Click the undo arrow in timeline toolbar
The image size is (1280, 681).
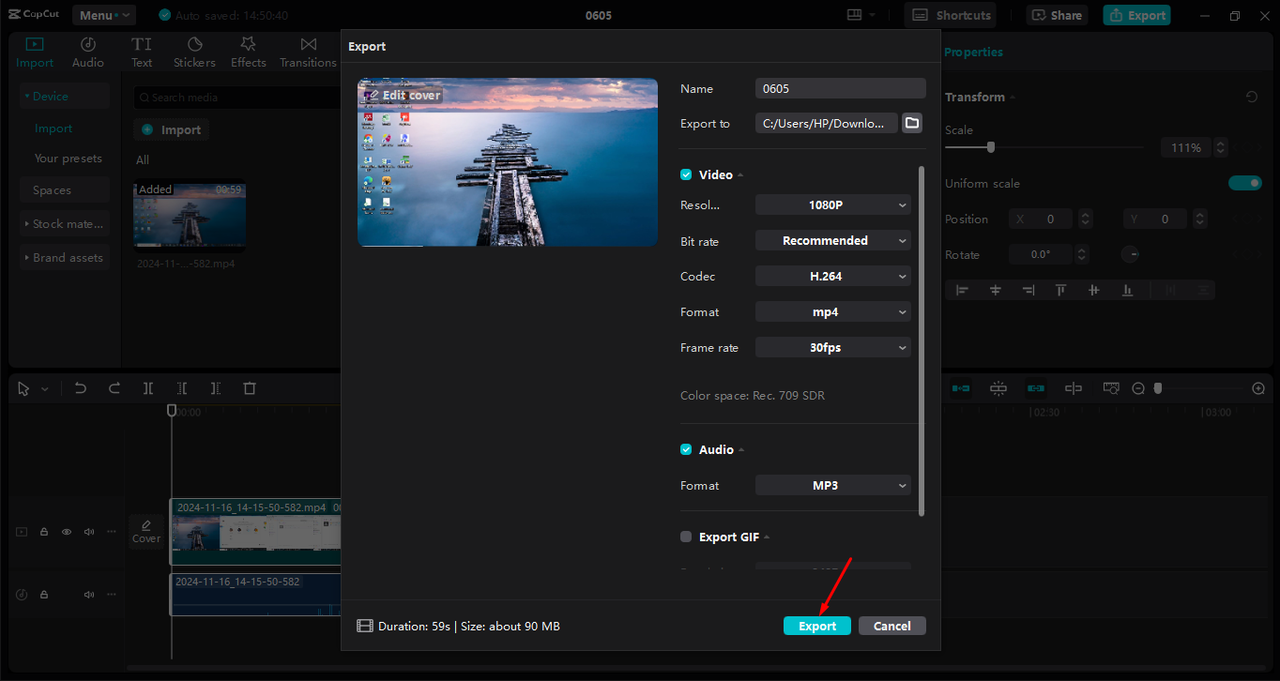pyautogui.click(x=81, y=389)
